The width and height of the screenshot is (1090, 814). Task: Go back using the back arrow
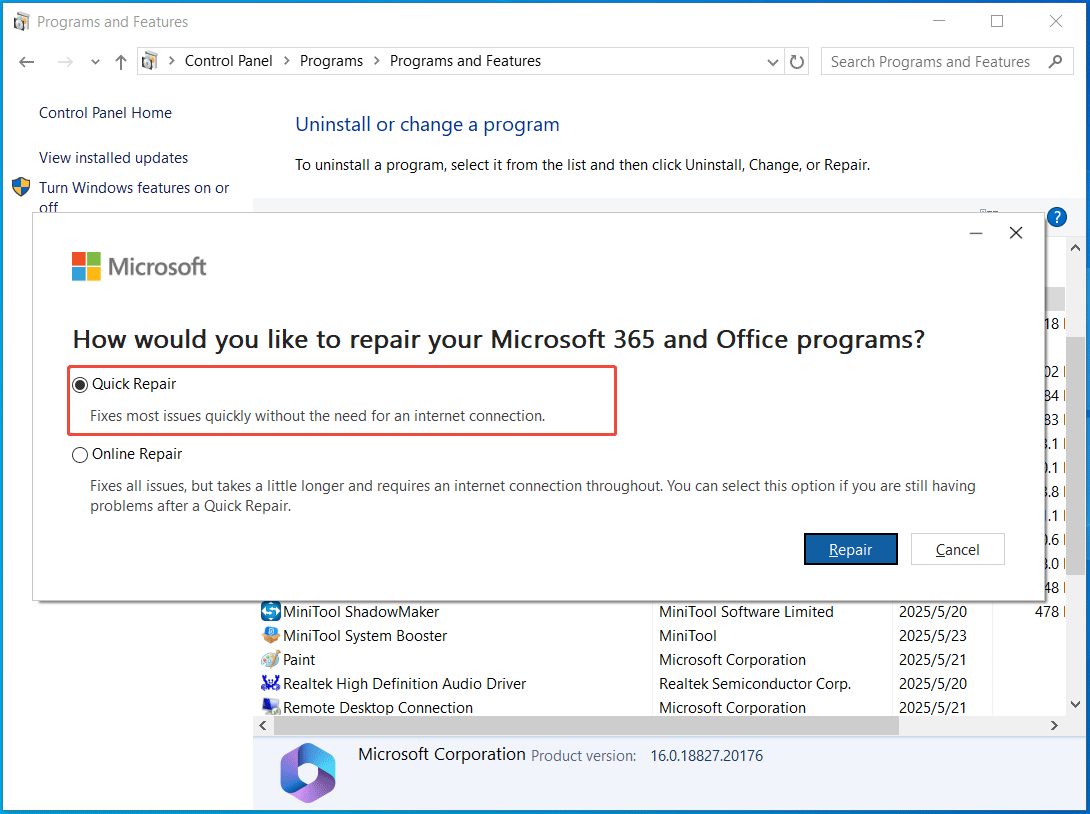[x=26, y=61]
